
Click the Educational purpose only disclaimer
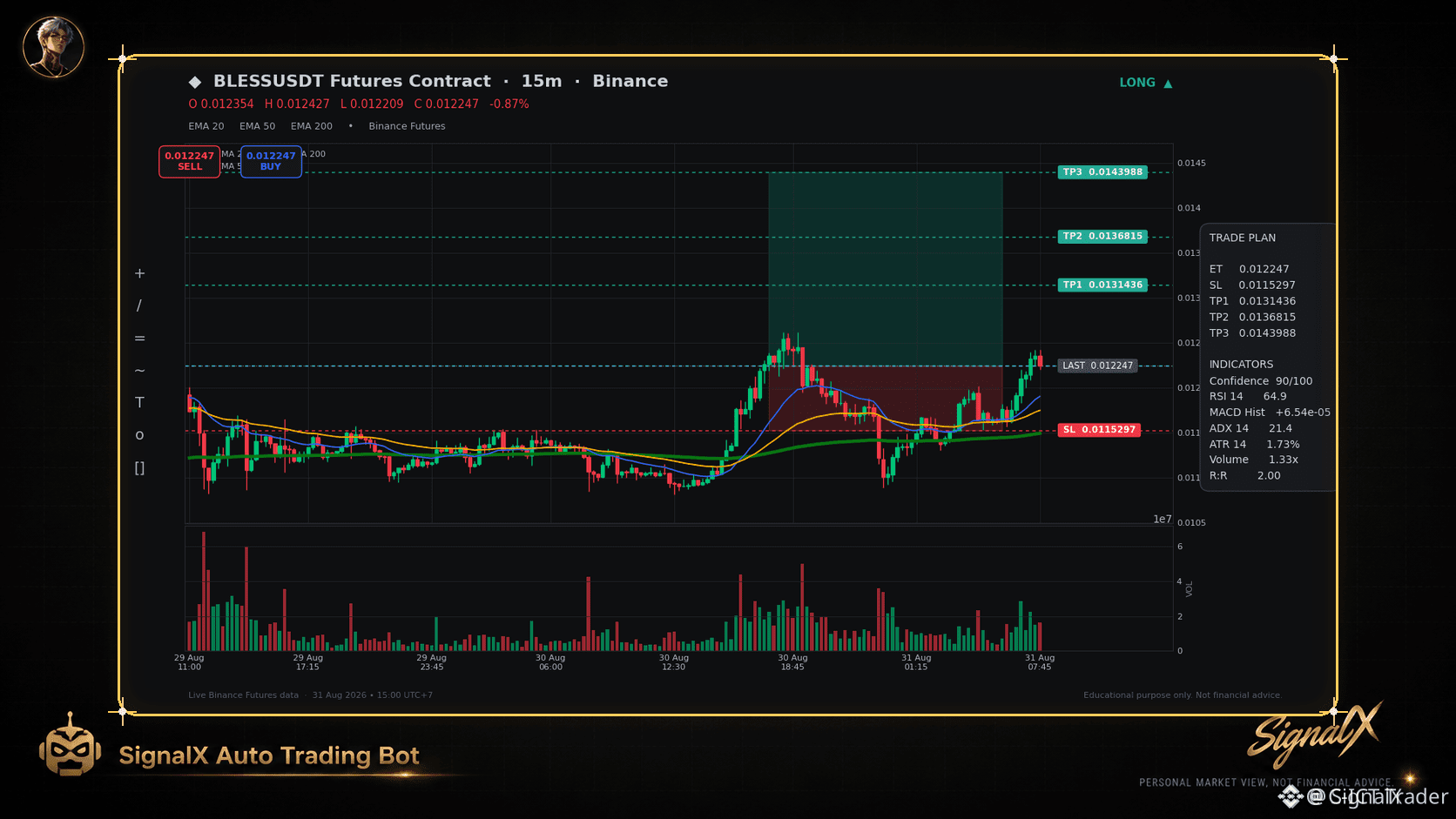[x=1183, y=695]
